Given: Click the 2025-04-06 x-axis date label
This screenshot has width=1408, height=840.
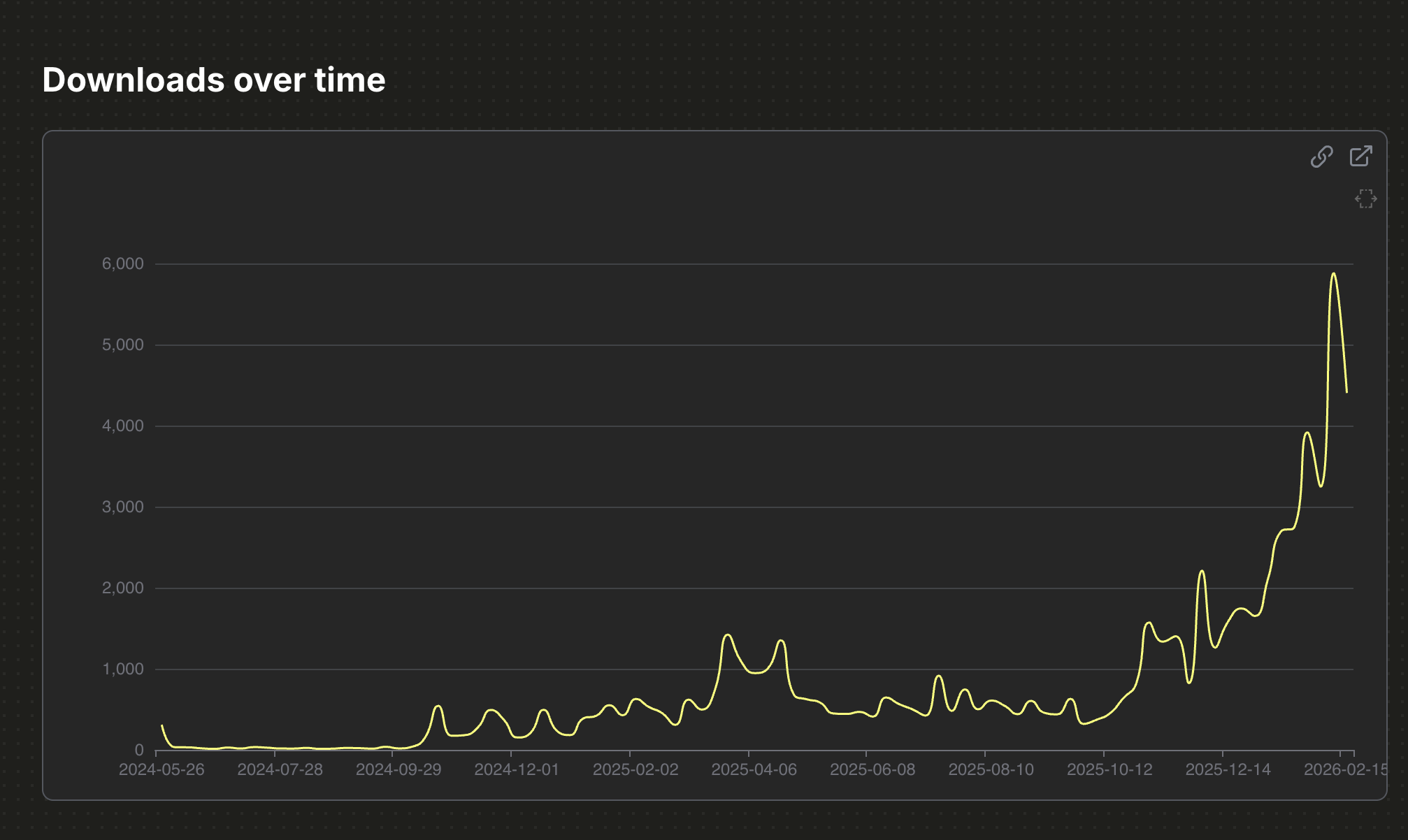Looking at the screenshot, I should tap(754, 769).
